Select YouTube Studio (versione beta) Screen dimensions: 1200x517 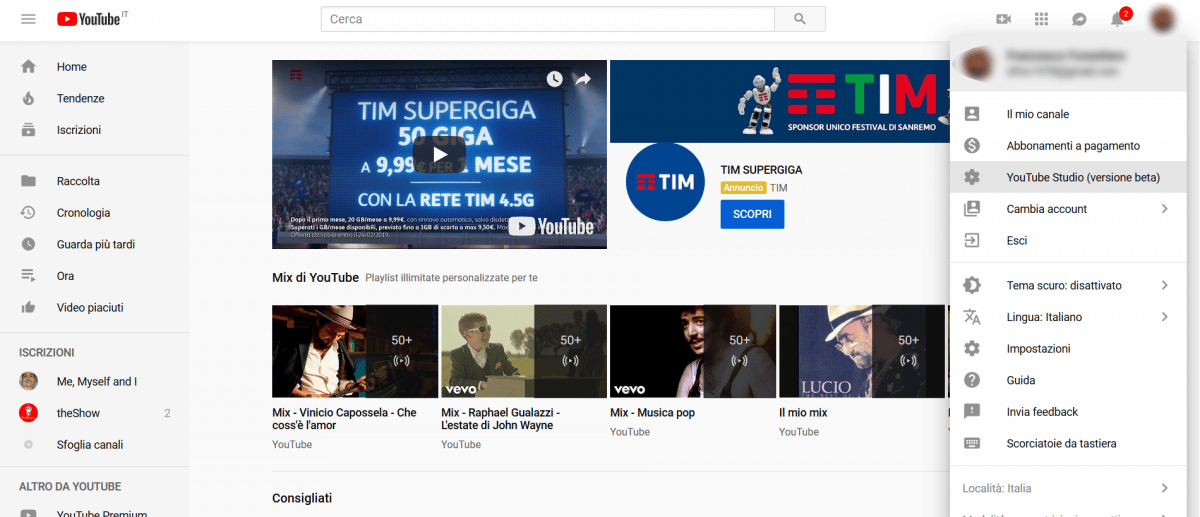click(1083, 177)
